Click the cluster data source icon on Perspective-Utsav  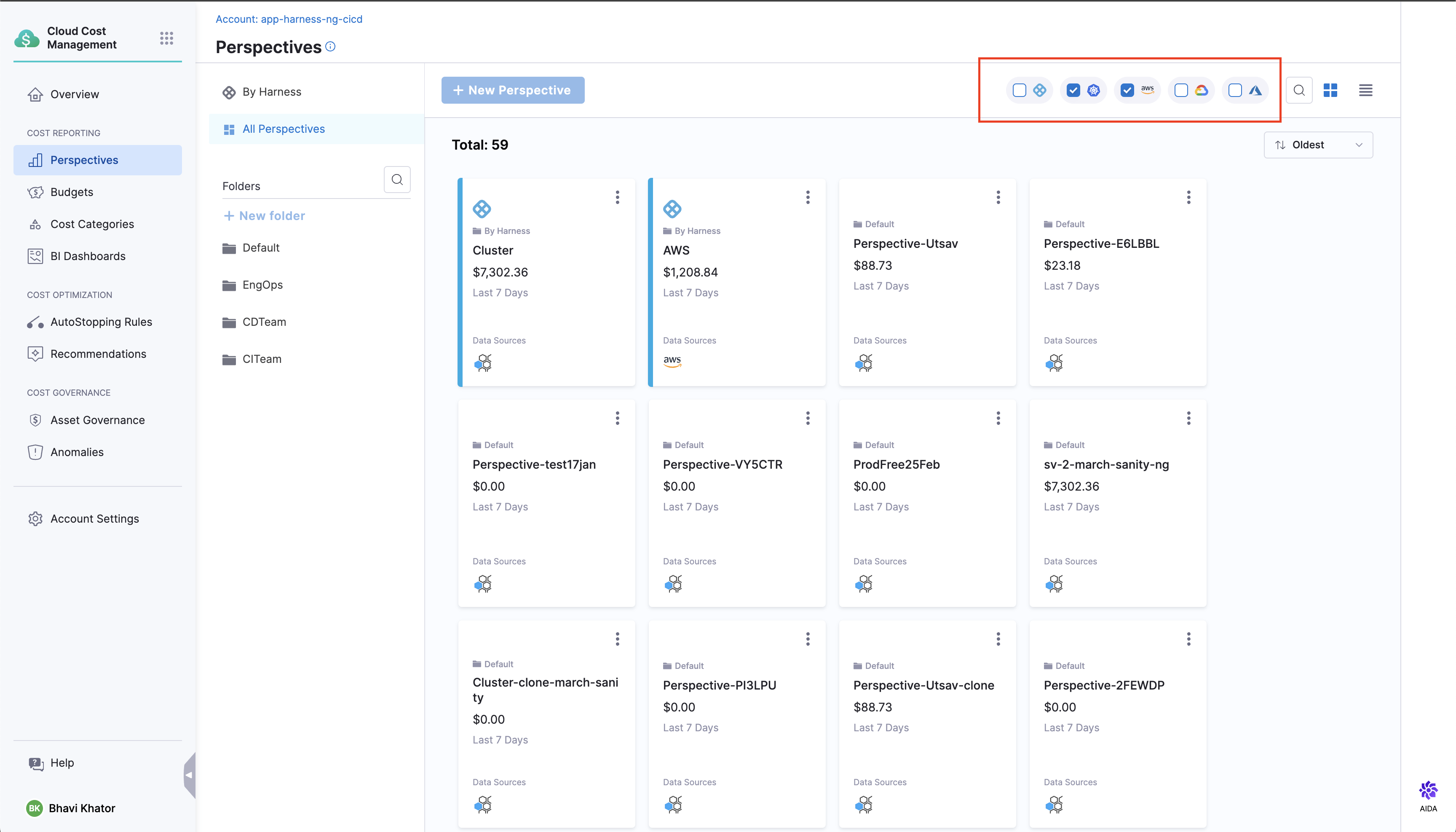864,363
